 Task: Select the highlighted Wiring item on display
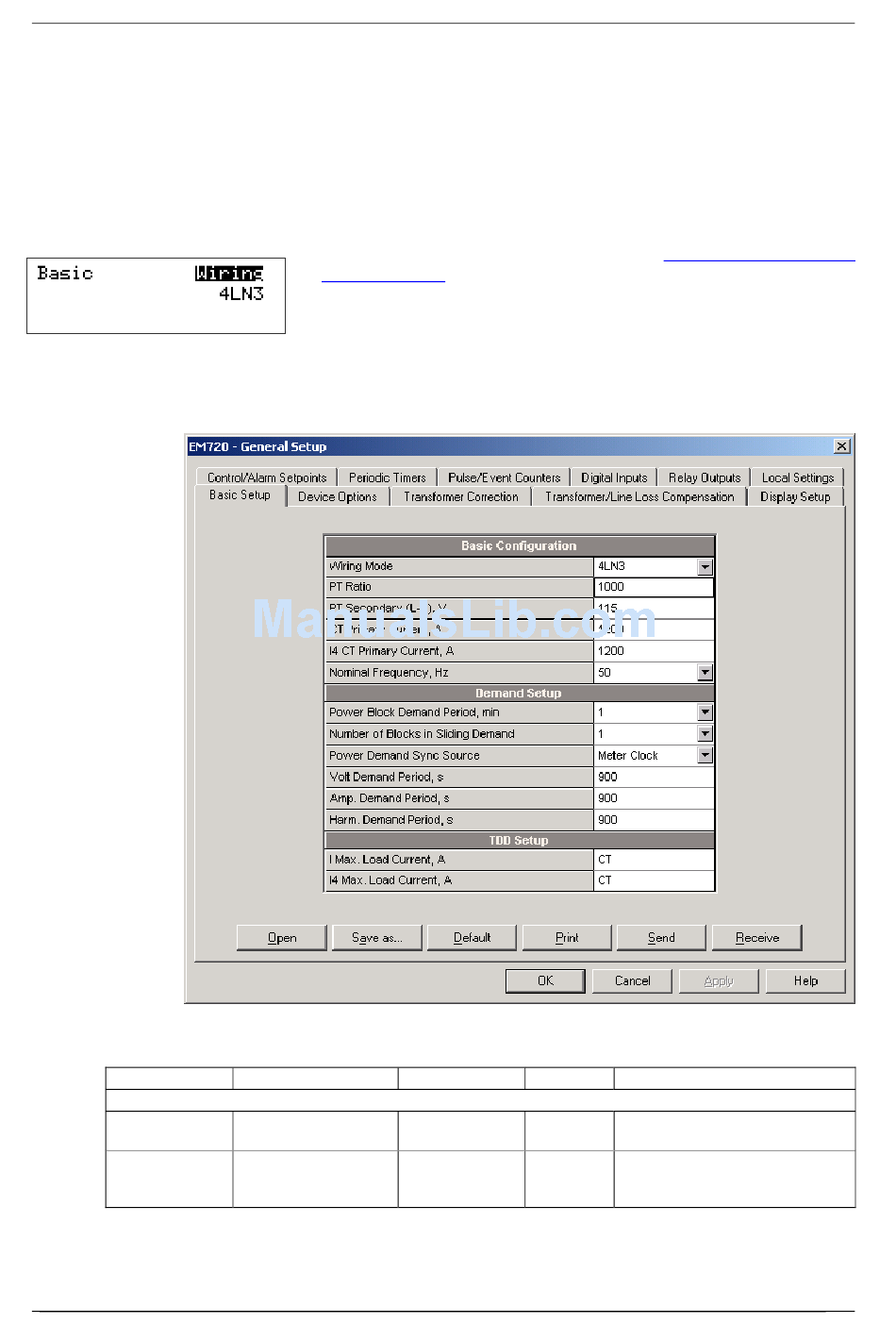pos(229,274)
